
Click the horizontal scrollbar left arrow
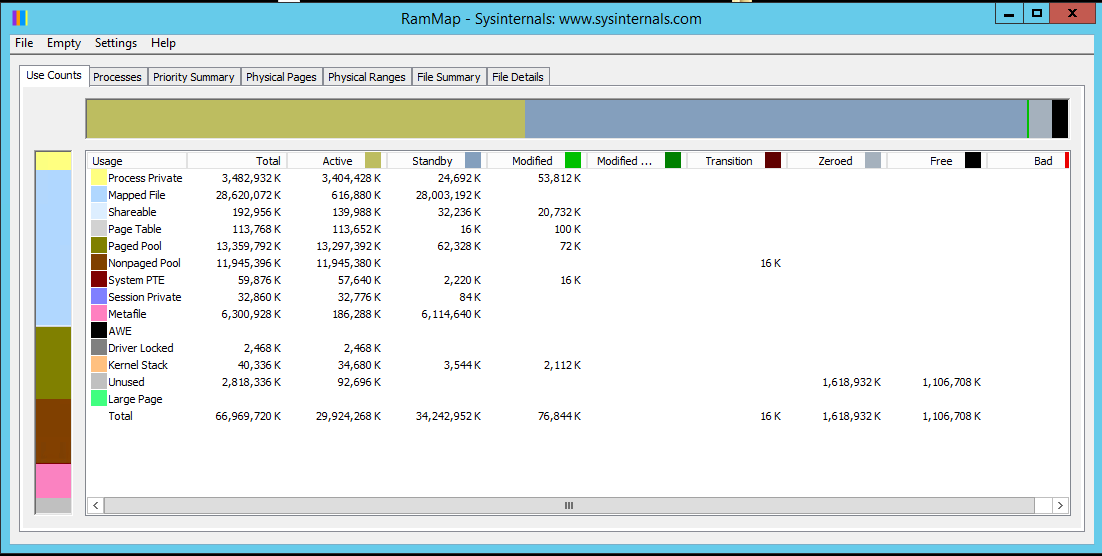point(96,505)
